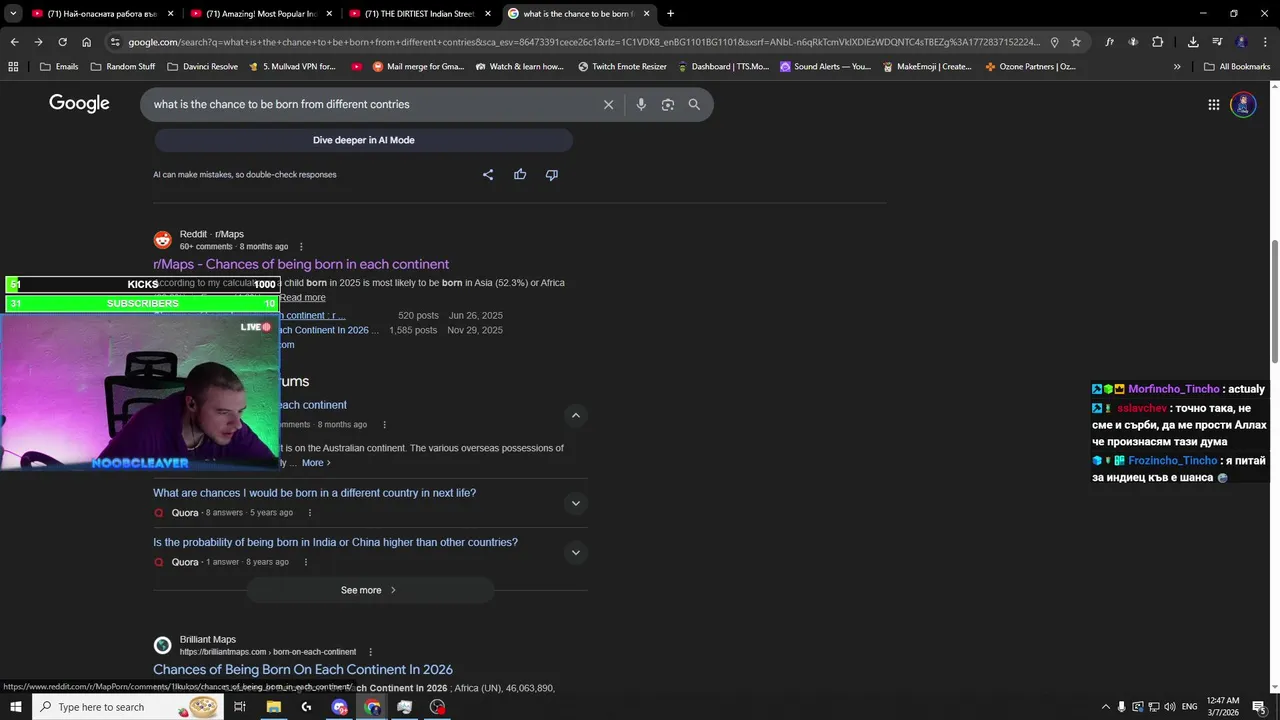Viewport: 1280px width, 720px height.
Task: Show more overflow bookmarks chevron
Action: 1177,67
